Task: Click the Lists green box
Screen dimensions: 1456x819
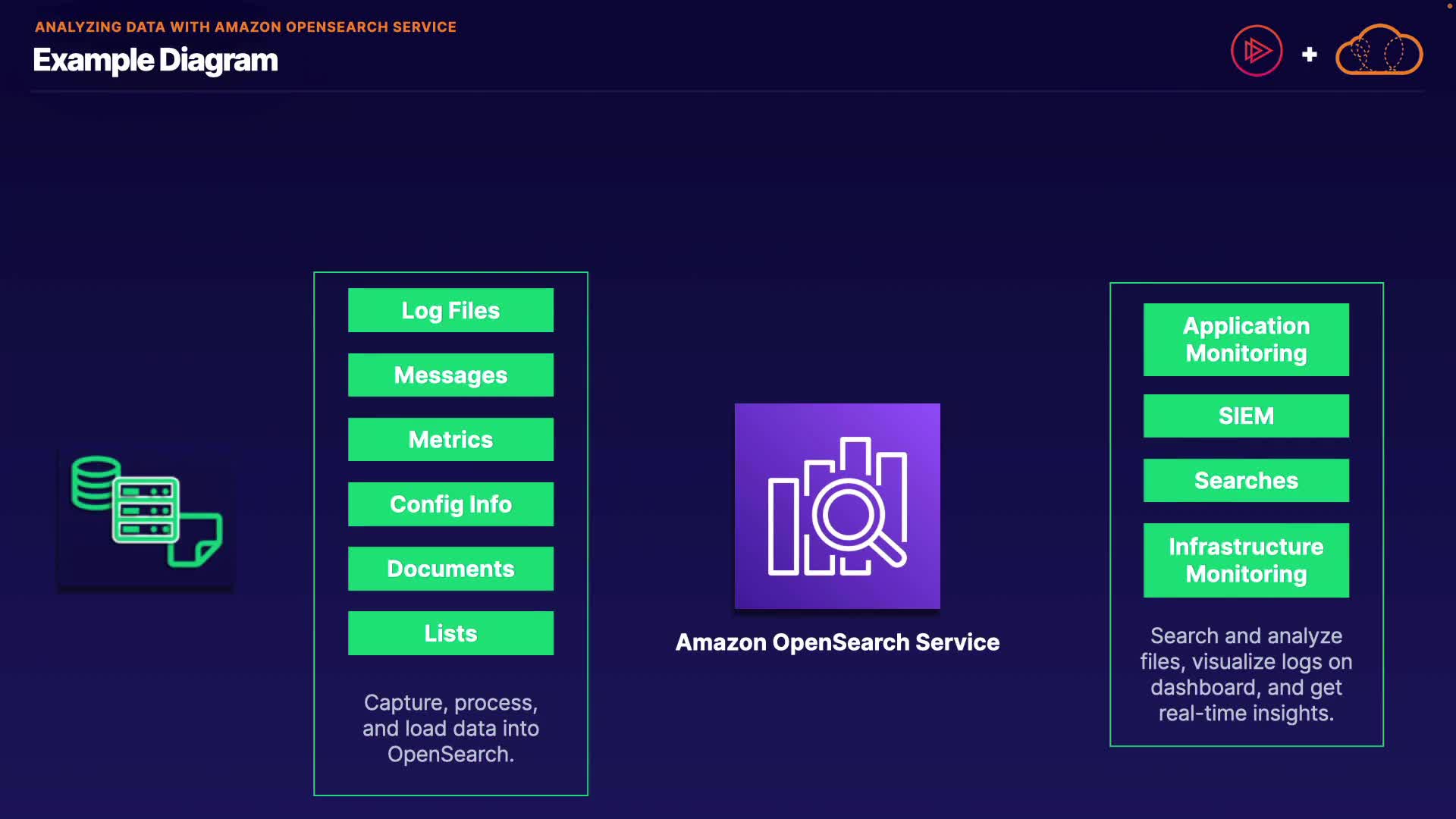Action: [x=450, y=632]
